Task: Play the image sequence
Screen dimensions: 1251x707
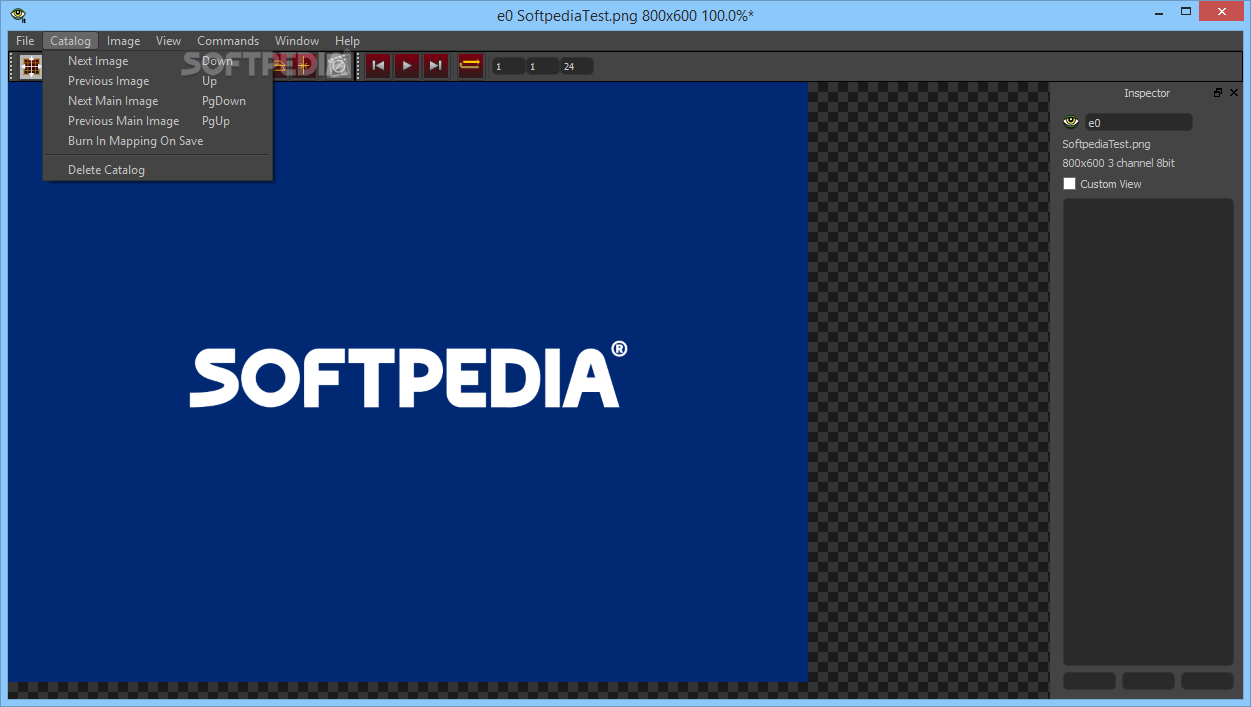Action: 407,66
